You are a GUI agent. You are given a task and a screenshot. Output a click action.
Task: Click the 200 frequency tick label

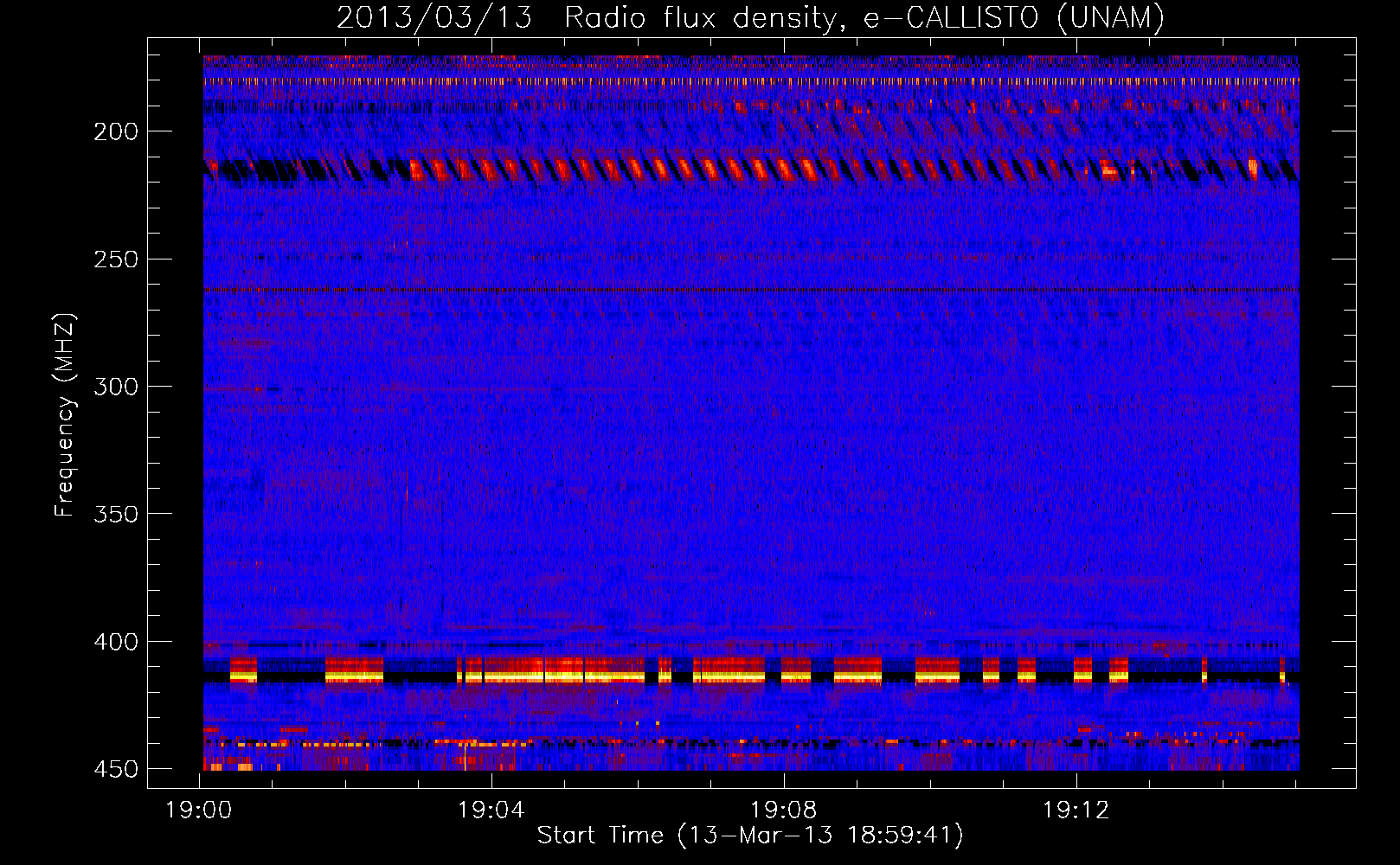click(116, 131)
